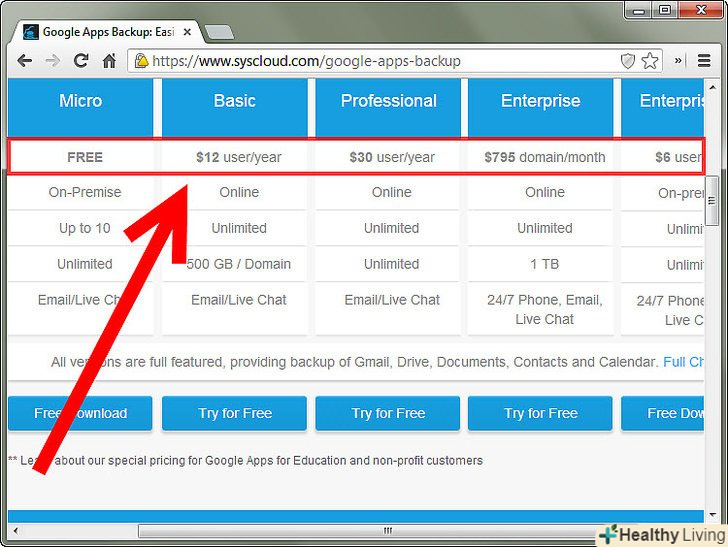Click Try for Free under Professional plan
728x547 pixels.
[x=388, y=413]
